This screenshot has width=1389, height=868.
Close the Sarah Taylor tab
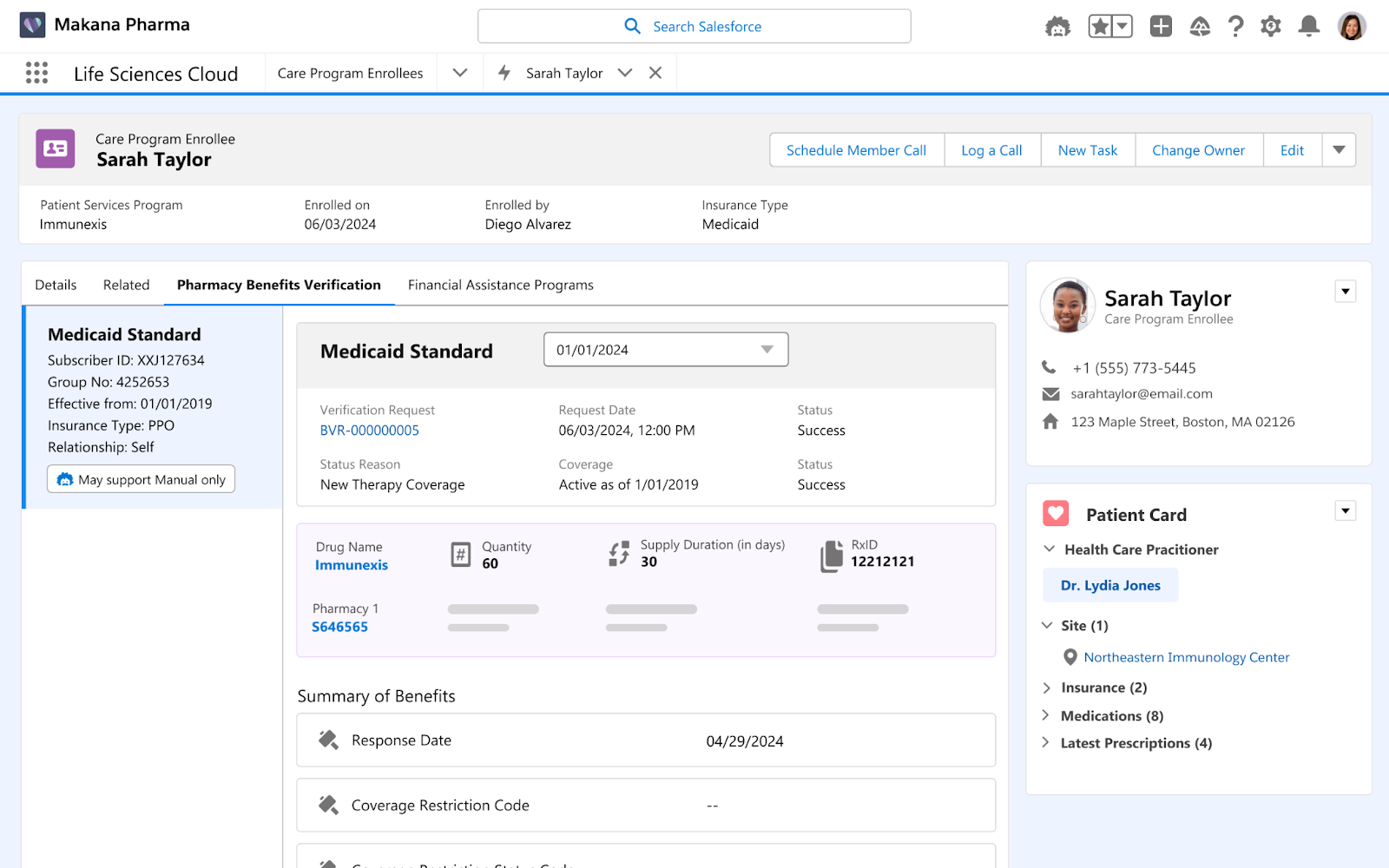[x=655, y=73]
